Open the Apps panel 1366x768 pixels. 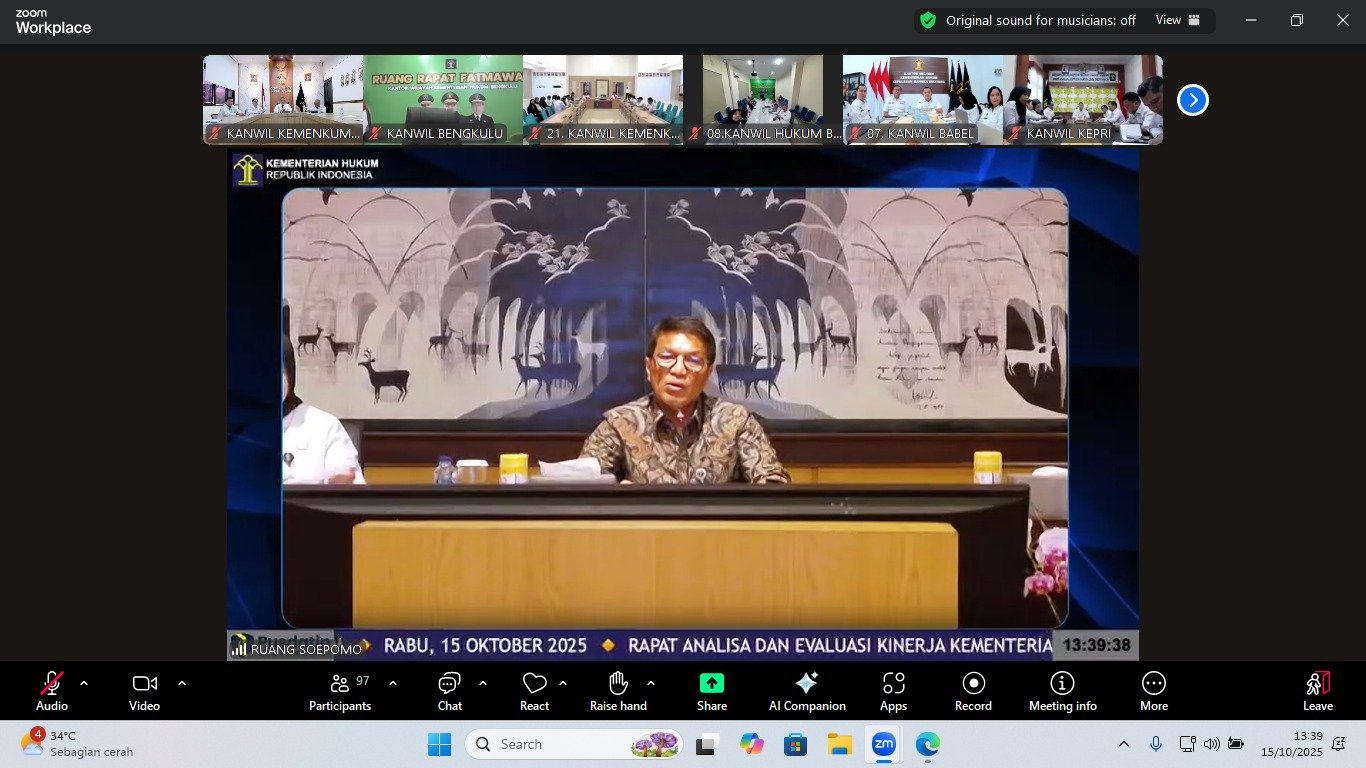pos(893,690)
